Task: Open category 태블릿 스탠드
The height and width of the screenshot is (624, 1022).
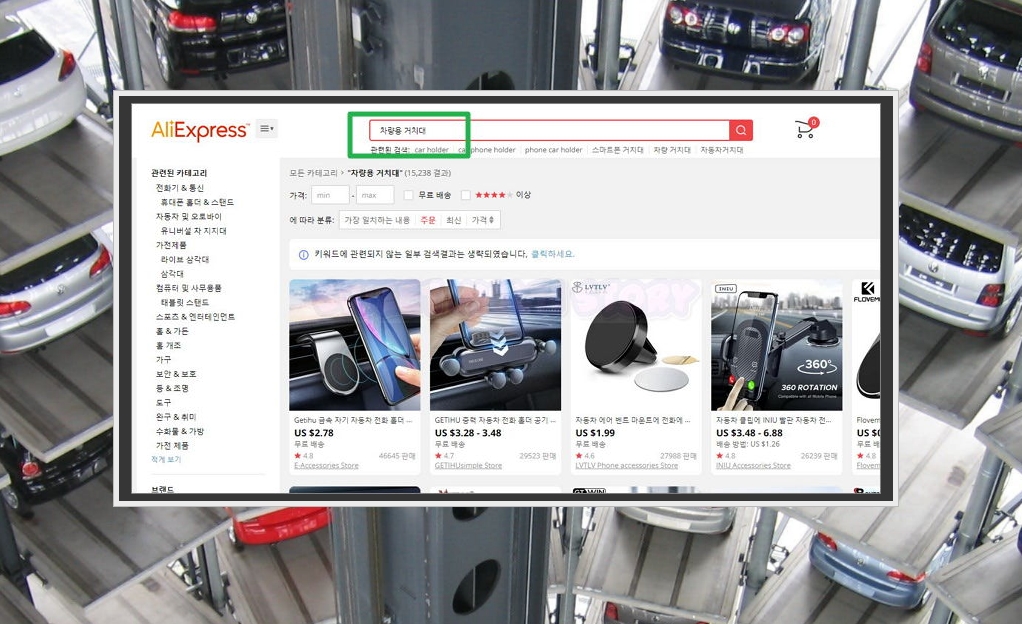Action: (184, 303)
